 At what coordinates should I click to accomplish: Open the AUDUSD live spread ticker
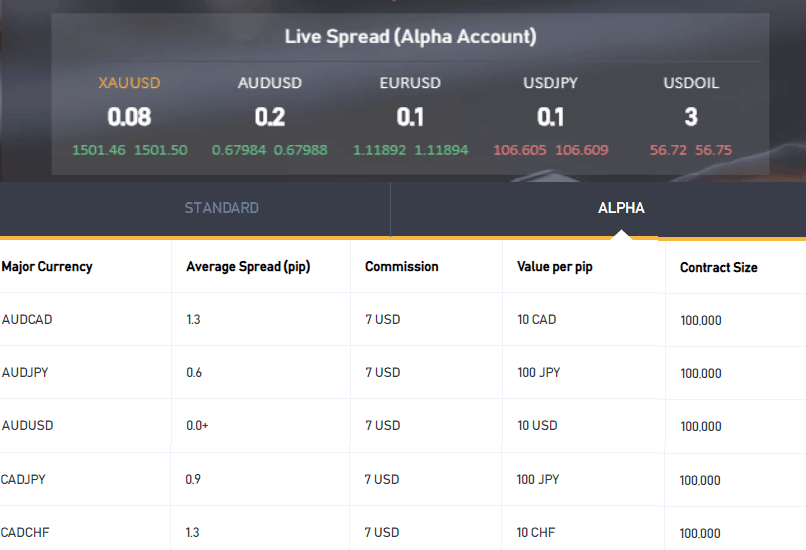pyautogui.click(x=269, y=116)
